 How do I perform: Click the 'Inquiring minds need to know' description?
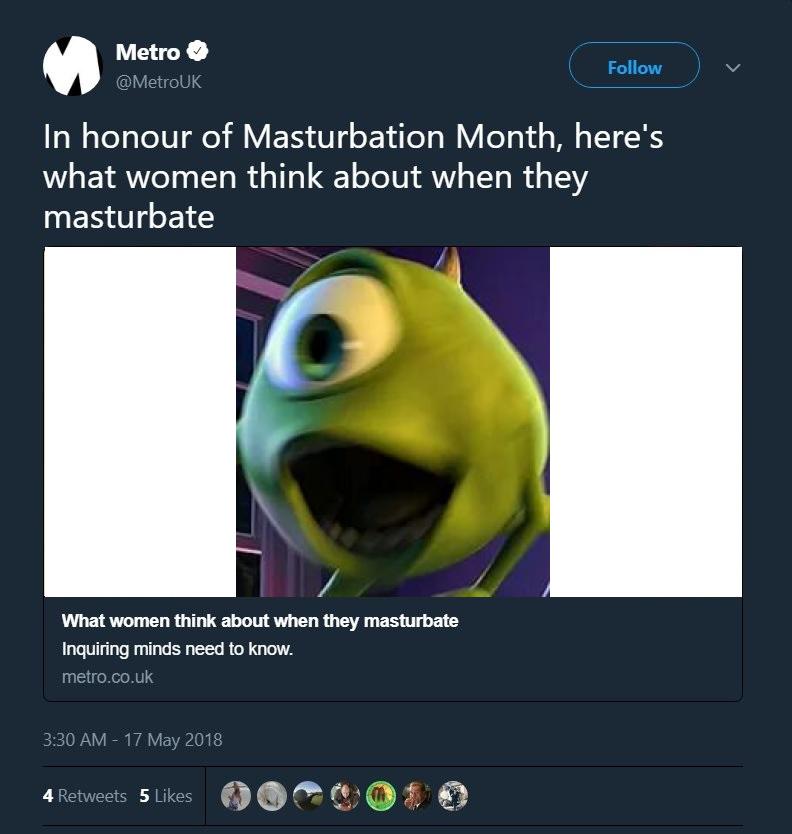click(x=177, y=649)
